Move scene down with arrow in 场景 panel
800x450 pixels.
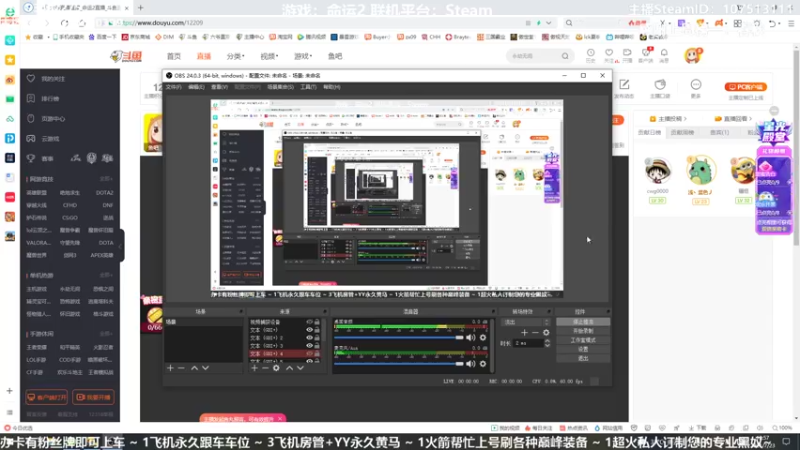tap(205, 368)
